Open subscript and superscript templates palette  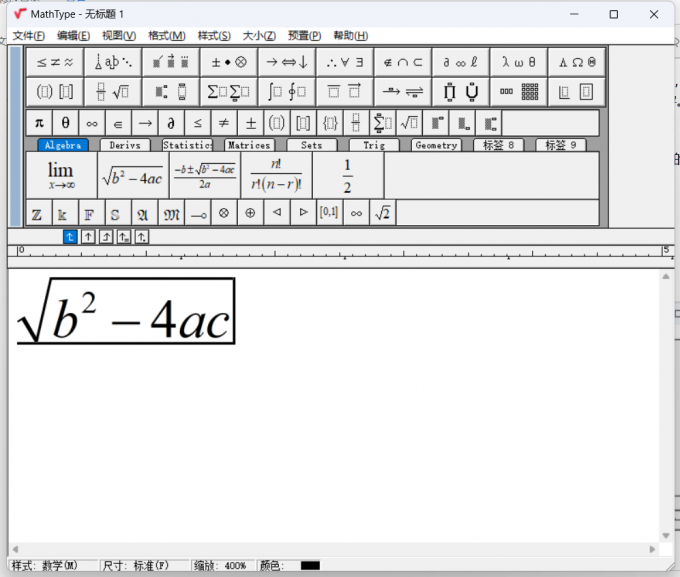click(171, 92)
